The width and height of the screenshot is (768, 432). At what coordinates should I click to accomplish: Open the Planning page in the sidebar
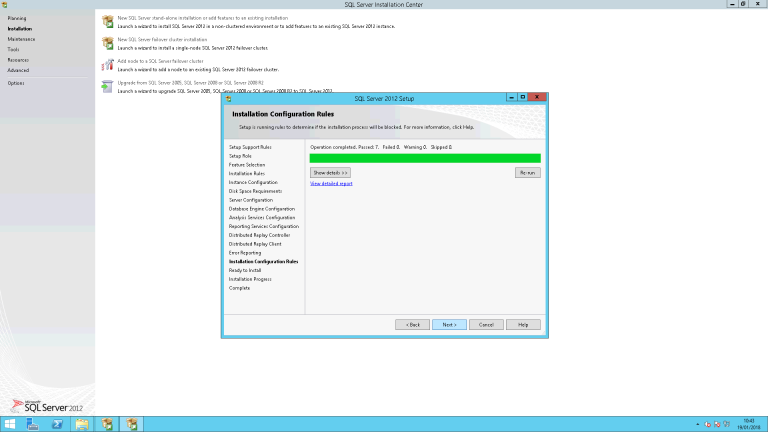[17, 18]
